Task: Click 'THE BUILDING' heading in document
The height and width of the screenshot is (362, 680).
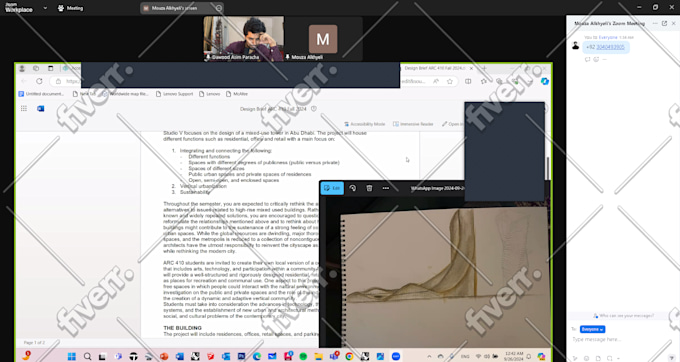Action: point(182,328)
